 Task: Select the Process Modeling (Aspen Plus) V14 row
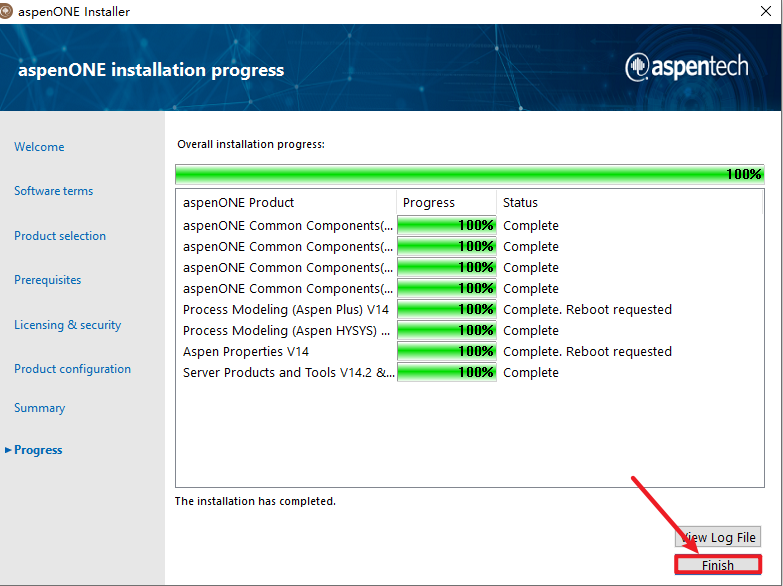point(286,309)
